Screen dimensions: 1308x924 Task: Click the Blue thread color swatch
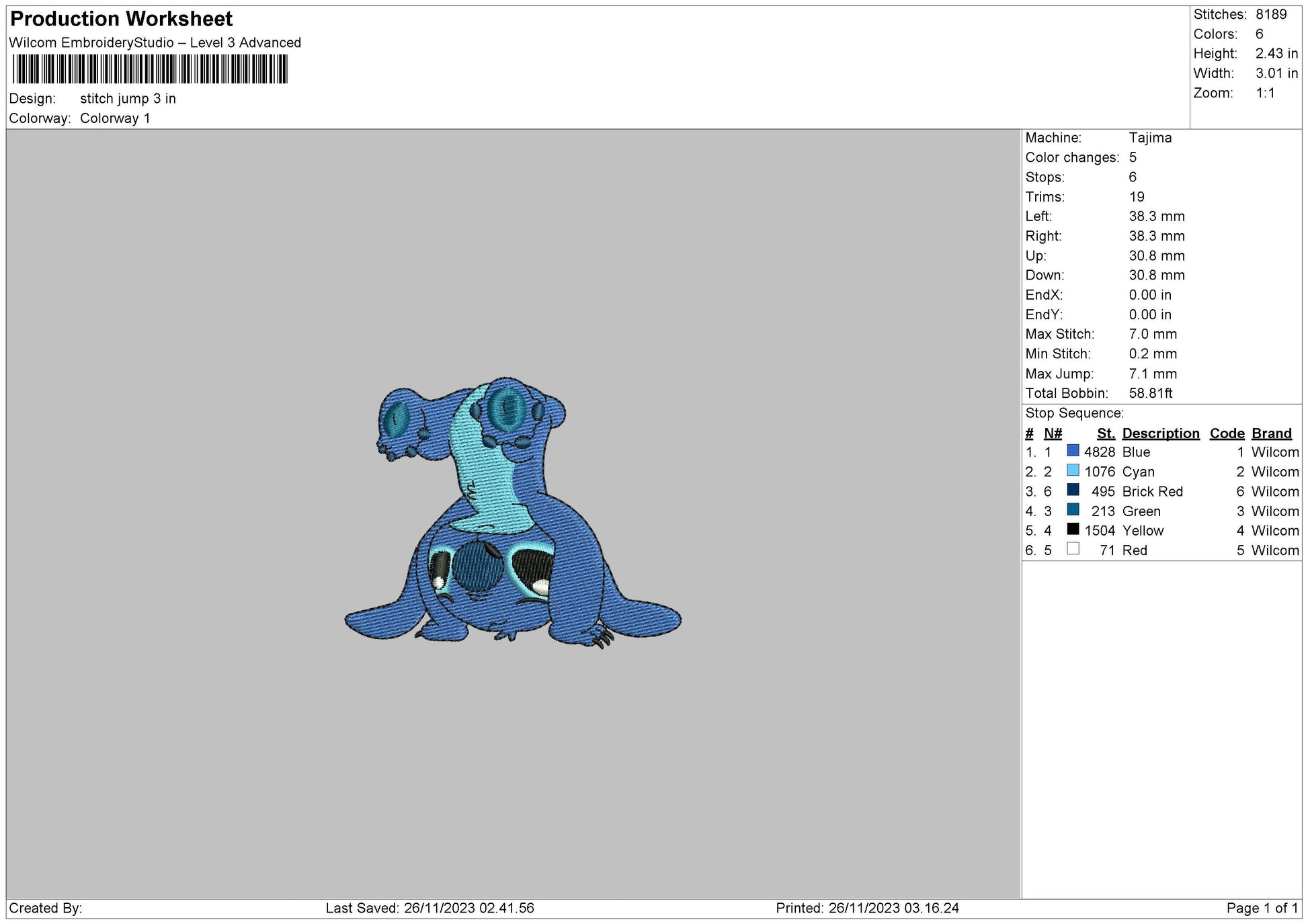coord(1073,451)
